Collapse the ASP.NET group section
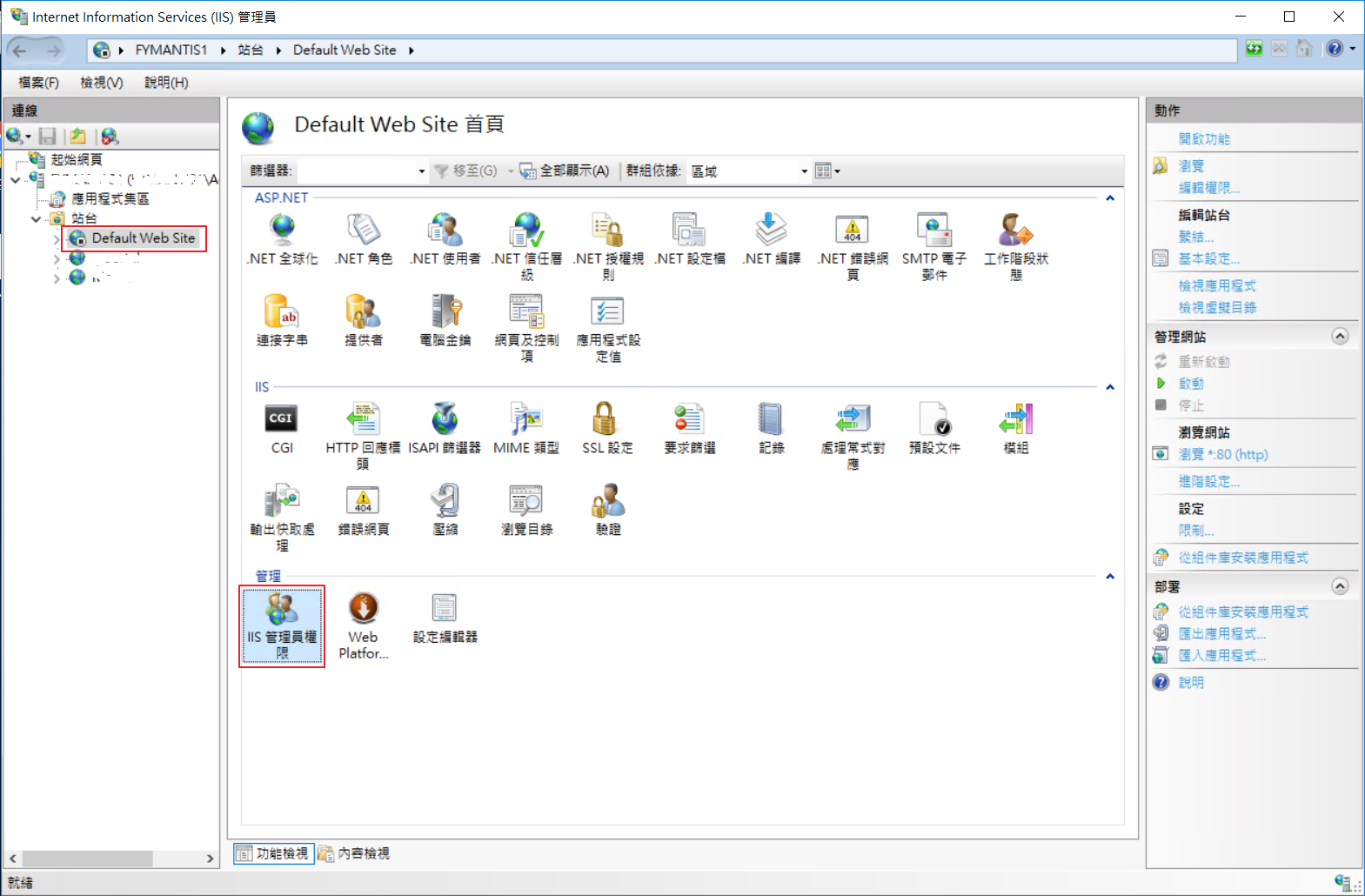 coord(1109,198)
